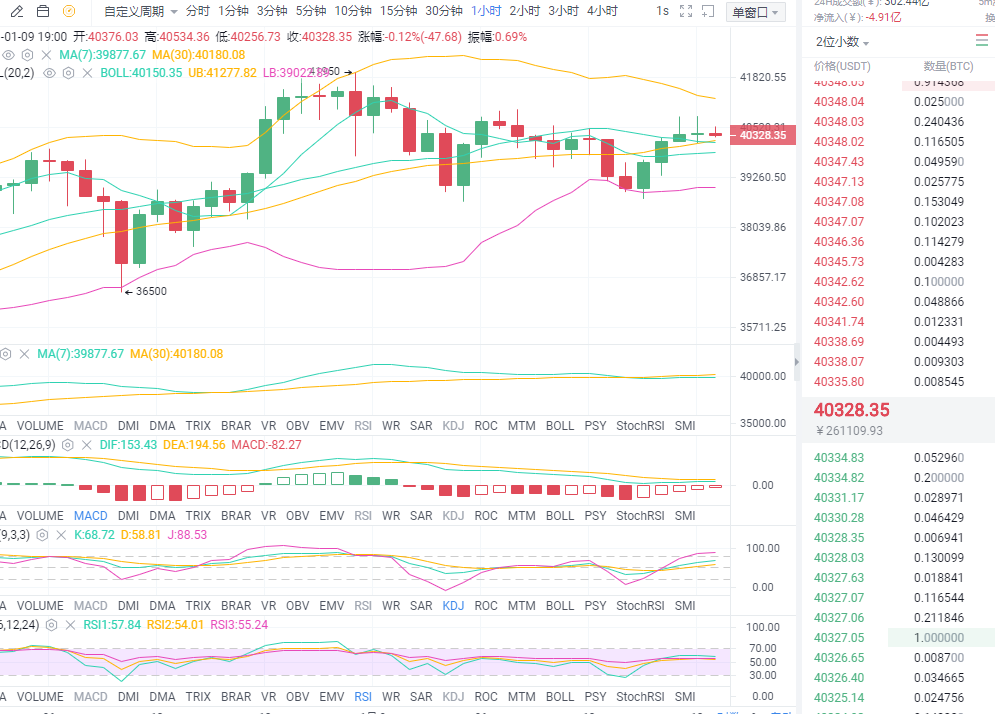Click the add chart window icon
This screenshot has height=714, width=995.
(707, 10)
